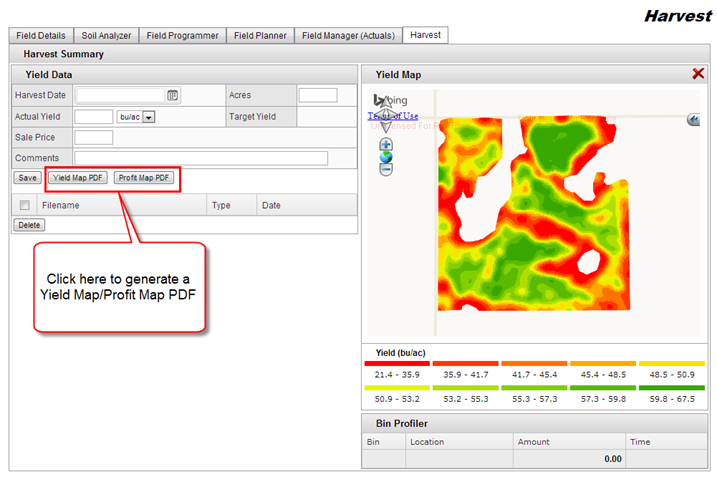Image resolution: width=717 pixels, height=477 pixels.
Task: Click the 0.00 amount cell
Action: click(569, 459)
